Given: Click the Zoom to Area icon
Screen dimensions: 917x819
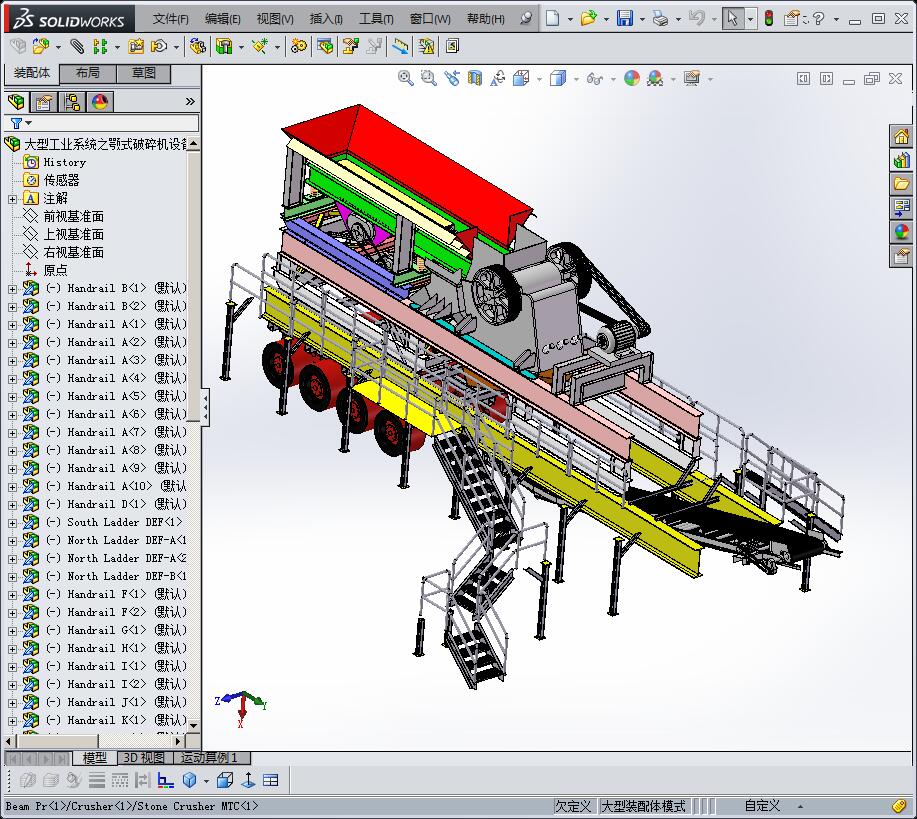Looking at the screenshot, I should pos(429,78).
